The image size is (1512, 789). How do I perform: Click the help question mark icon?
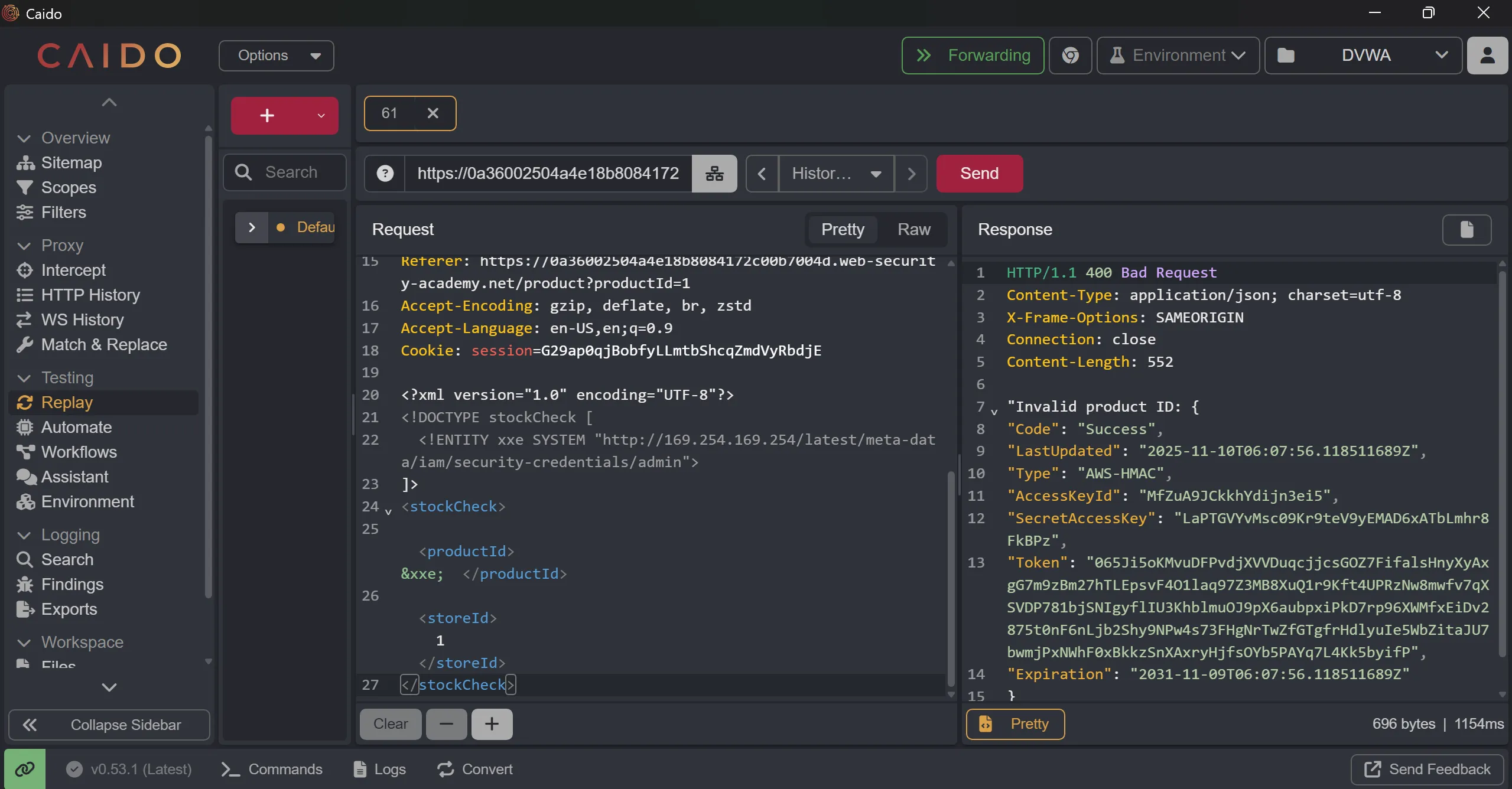click(385, 174)
